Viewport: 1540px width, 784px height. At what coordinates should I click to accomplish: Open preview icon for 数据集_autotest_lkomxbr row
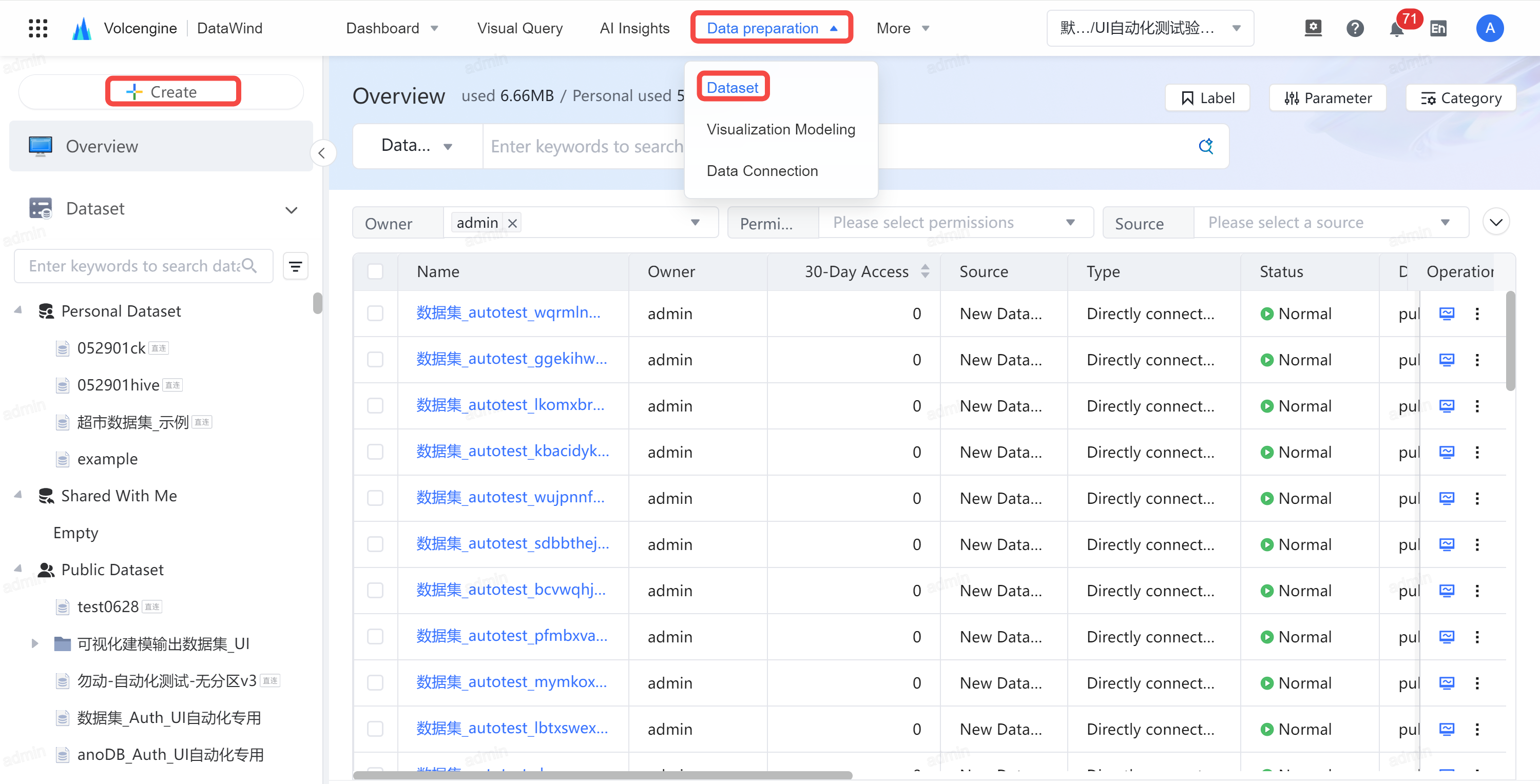pyautogui.click(x=1447, y=406)
